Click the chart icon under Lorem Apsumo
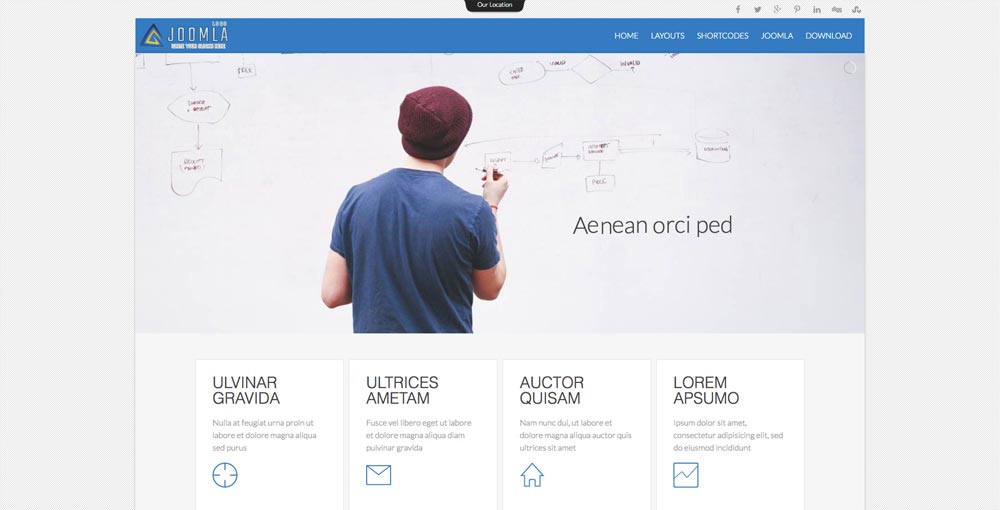The width and height of the screenshot is (1000, 510). point(686,475)
